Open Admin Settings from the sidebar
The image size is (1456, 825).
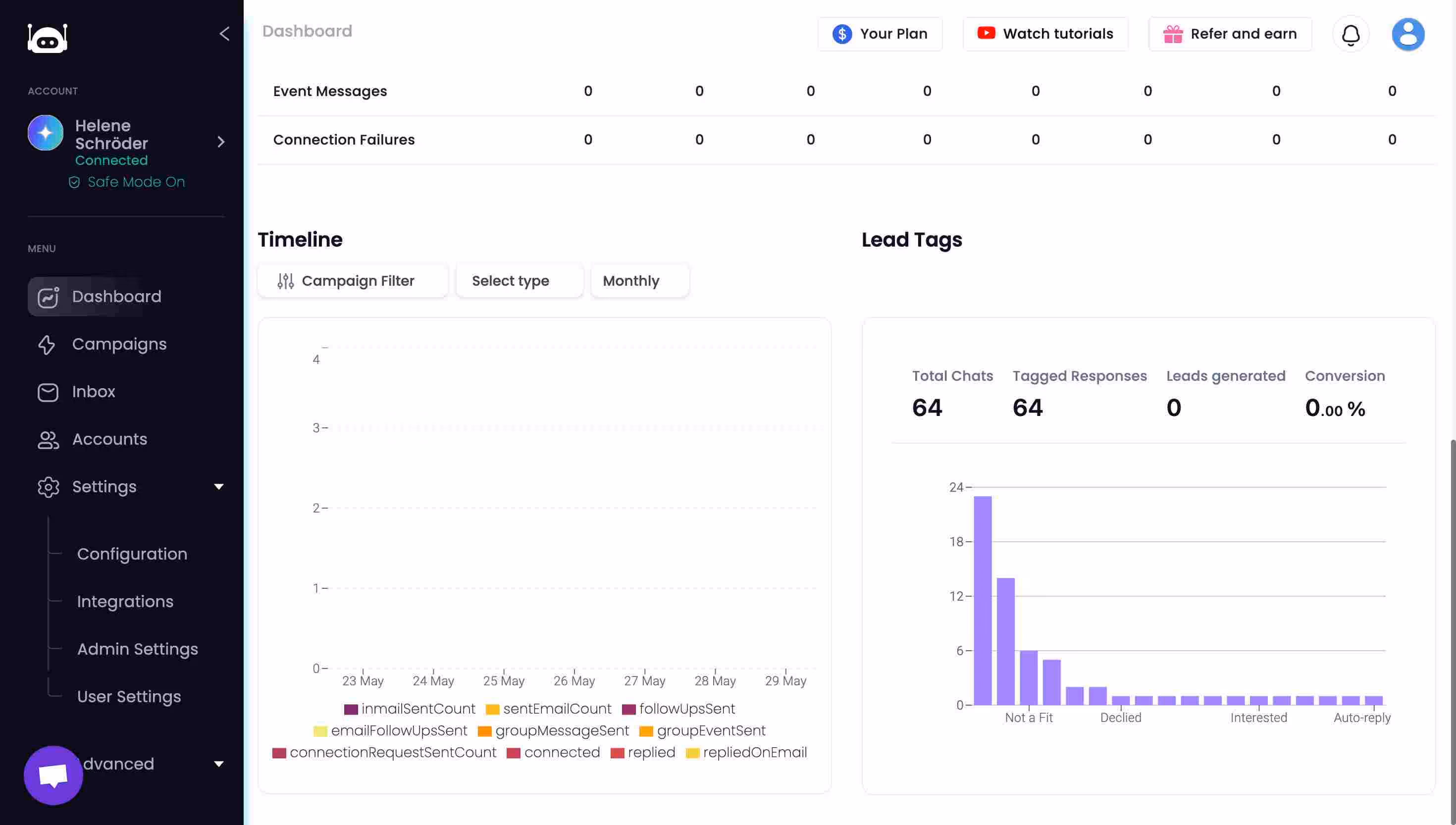click(x=137, y=649)
